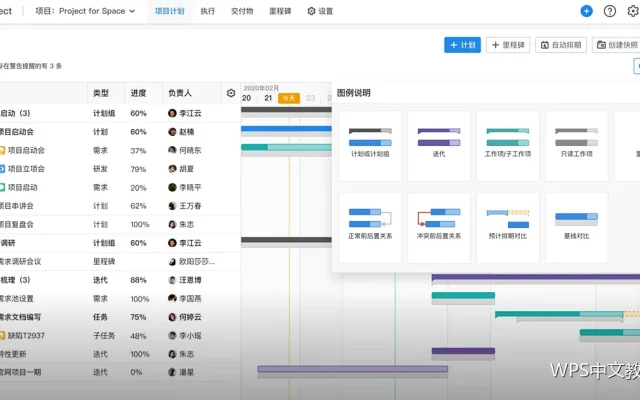
Task: Click the 计划或计划组 legend card
Action: [x=370, y=146]
